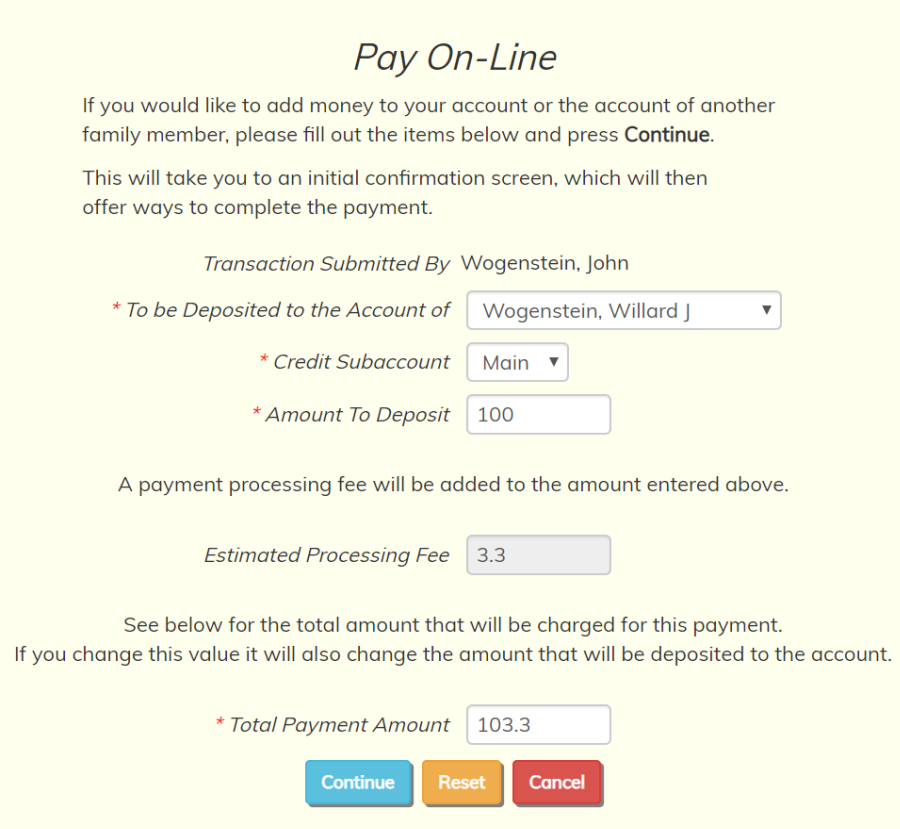The image size is (900, 829).
Task: Click the red Cancel button
Action: click(557, 782)
